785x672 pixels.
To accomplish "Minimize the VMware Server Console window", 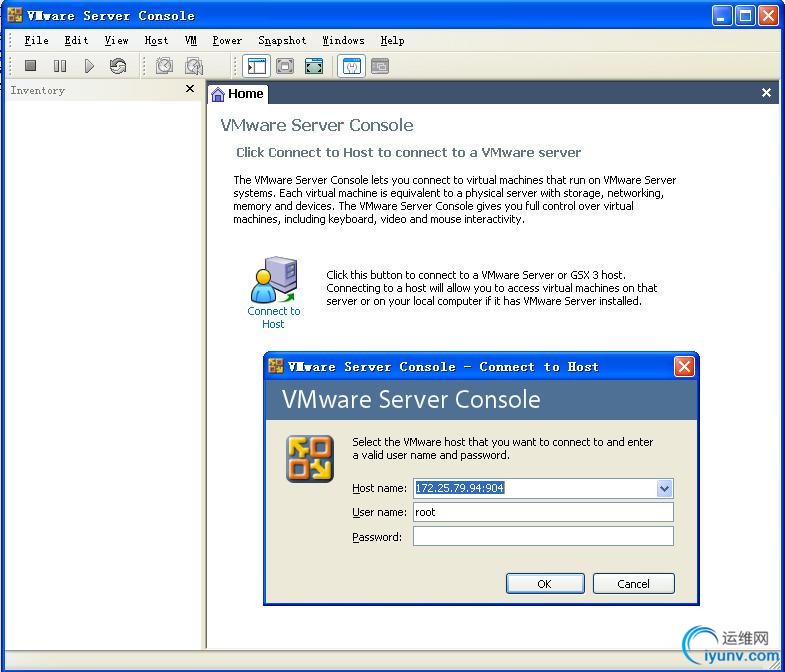I will 722,16.
